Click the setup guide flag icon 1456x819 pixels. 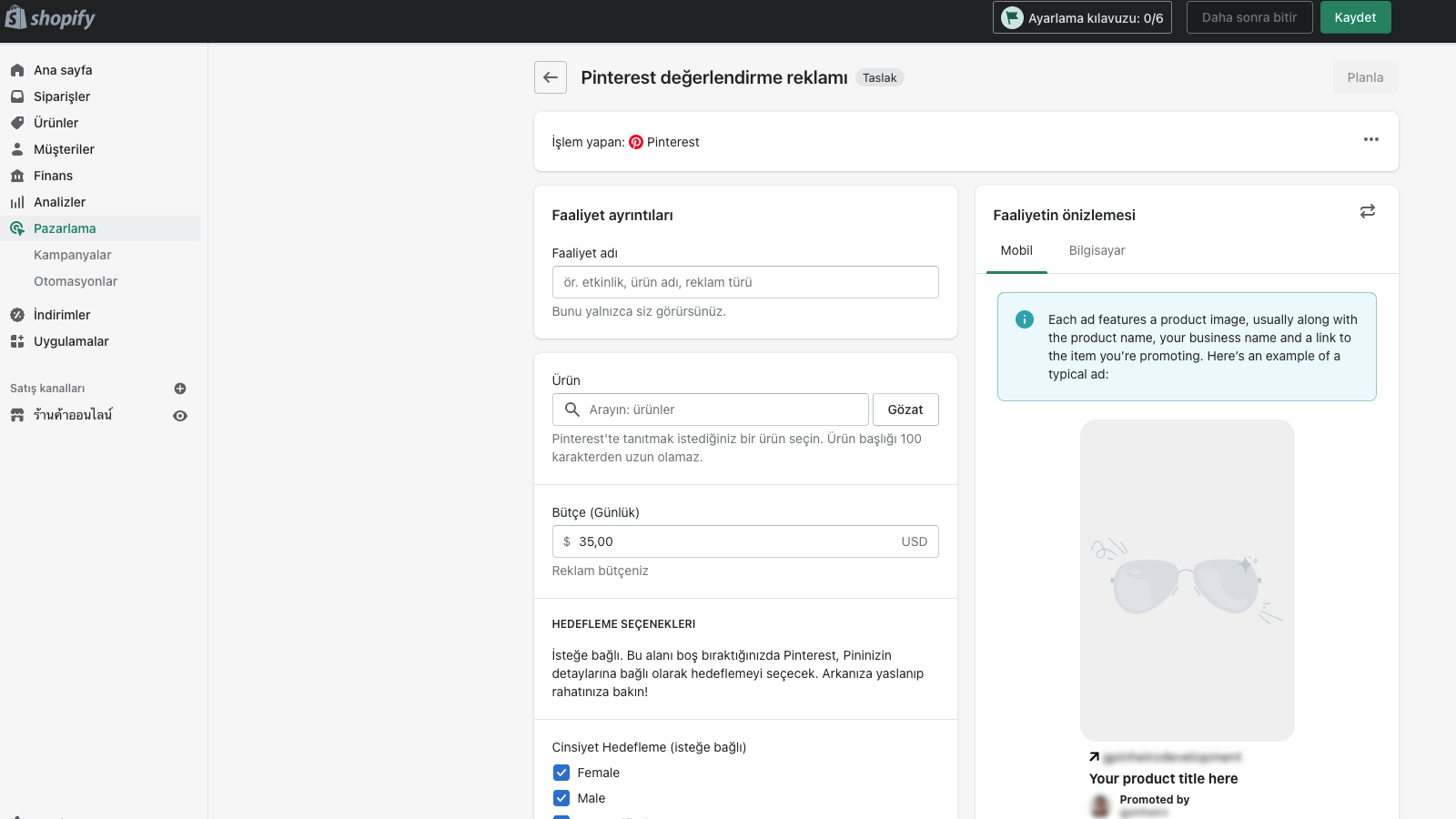[1012, 17]
